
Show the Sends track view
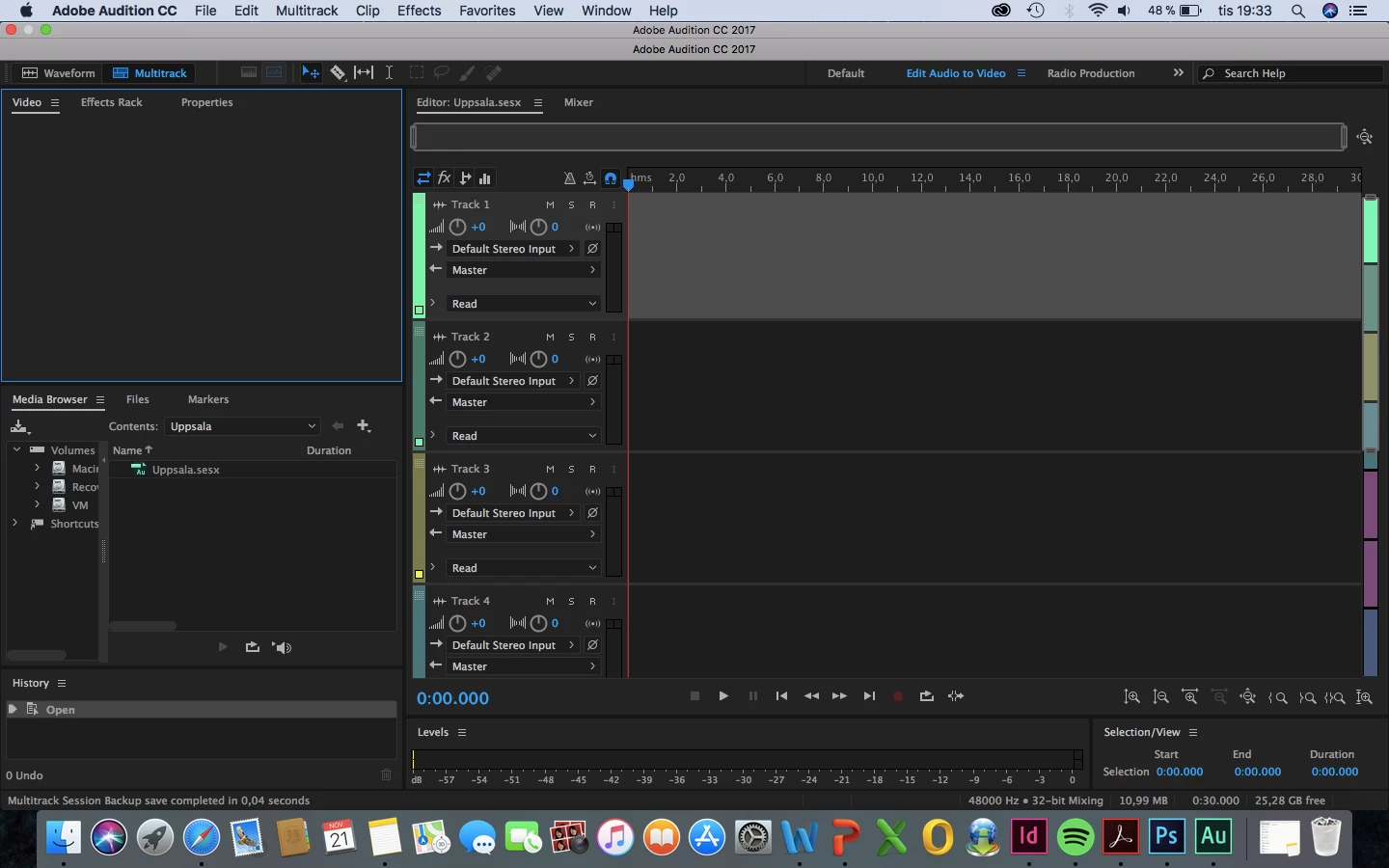coord(465,177)
